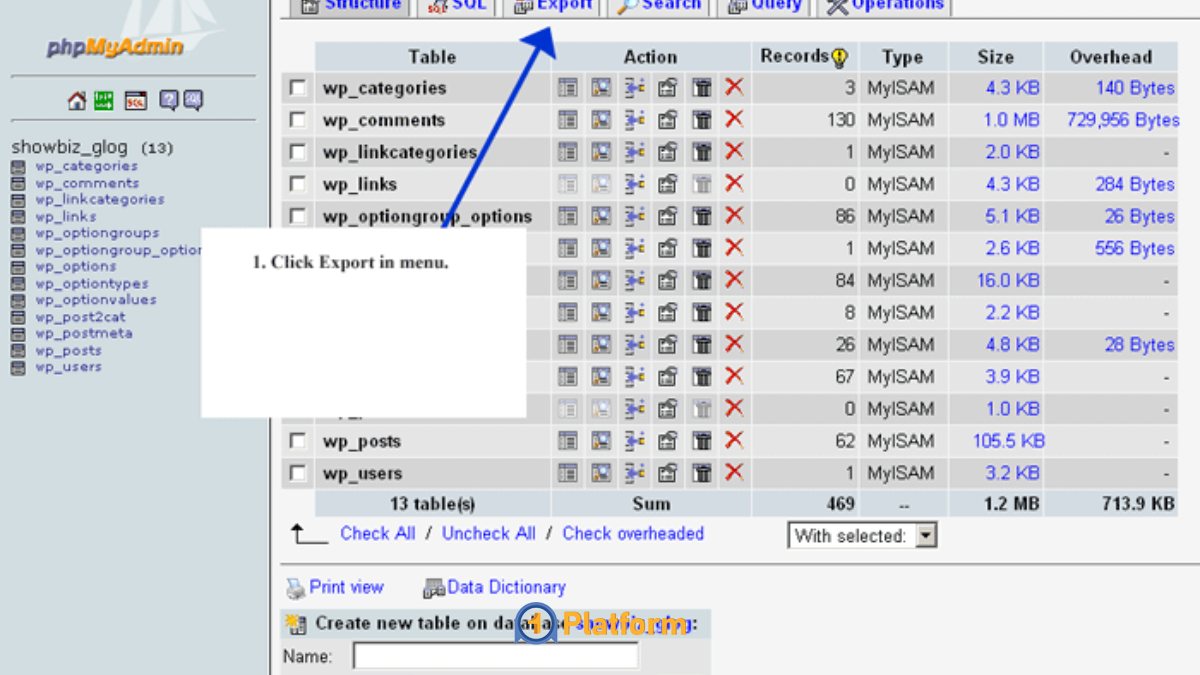Open phpMyAdmin documentation question mark icon
Viewport: 1200px width, 675px height.
click(x=168, y=99)
